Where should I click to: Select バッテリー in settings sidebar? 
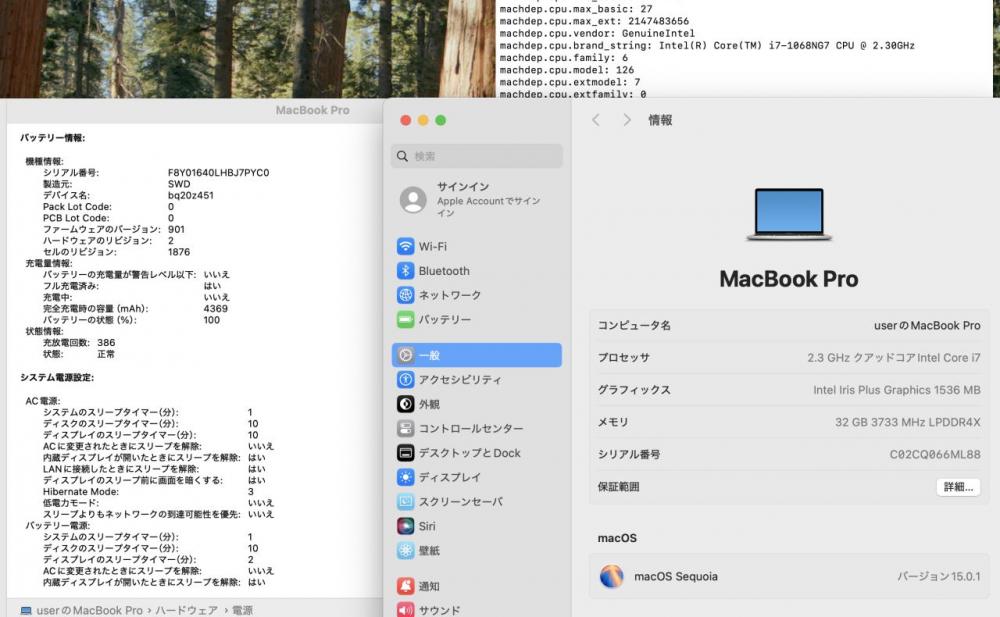(x=477, y=319)
